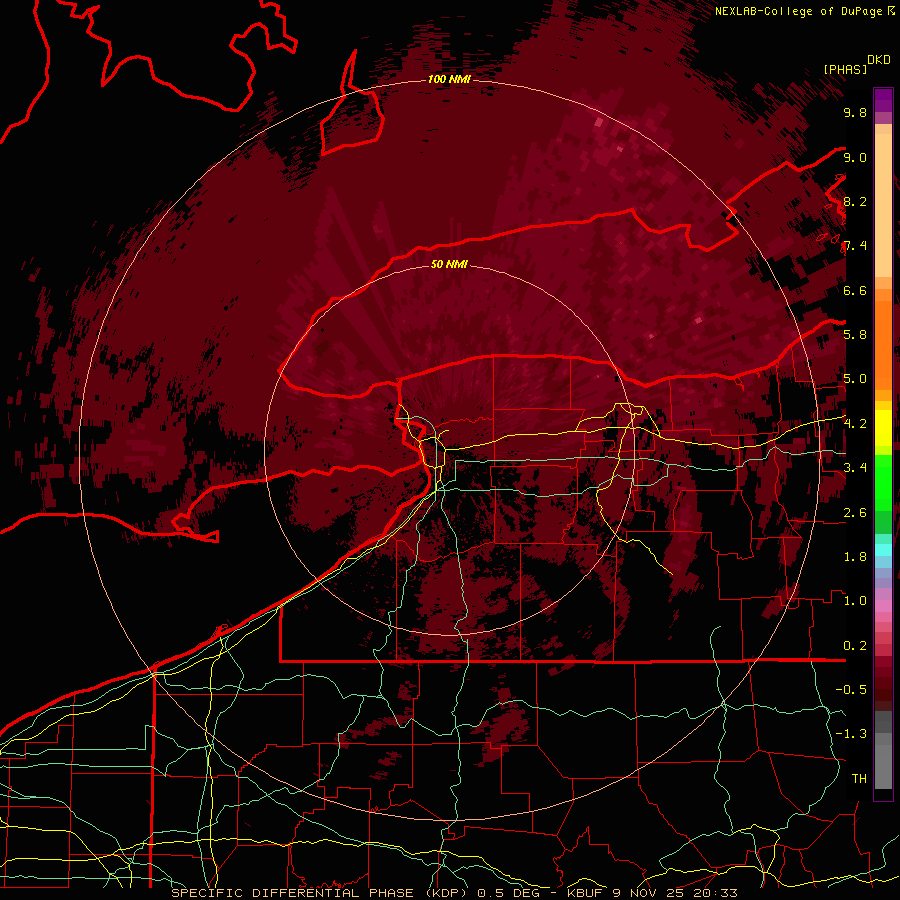Click the TH legend label

pyautogui.click(x=859, y=779)
